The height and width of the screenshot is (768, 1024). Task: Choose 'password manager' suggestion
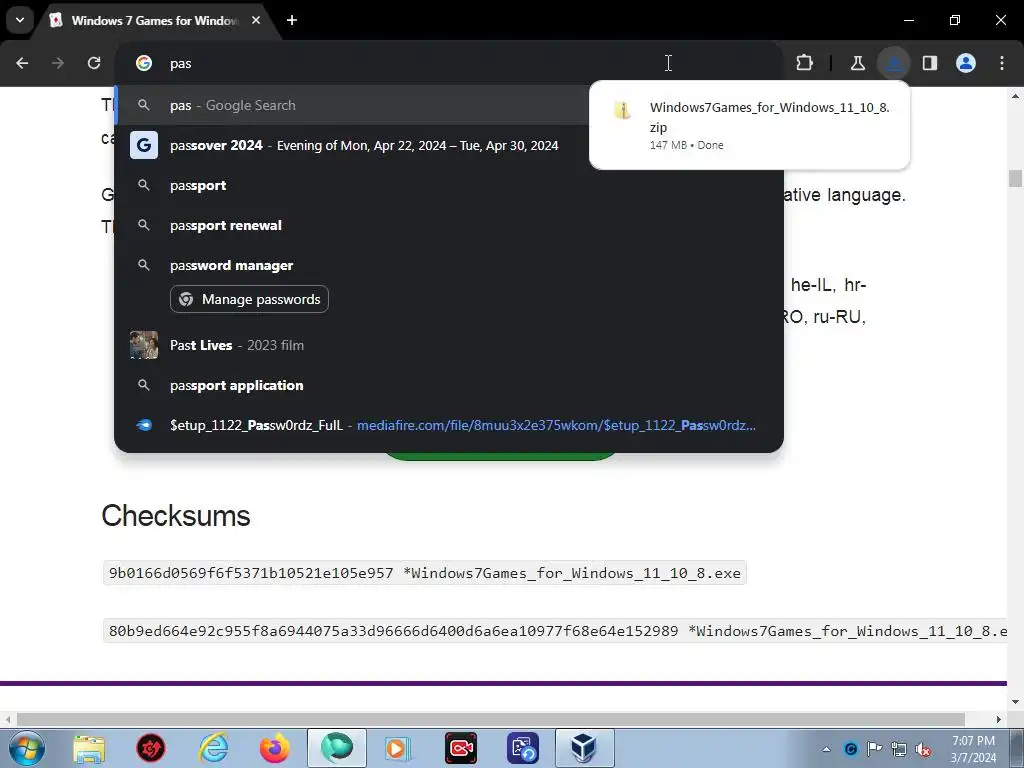(x=449, y=265)
